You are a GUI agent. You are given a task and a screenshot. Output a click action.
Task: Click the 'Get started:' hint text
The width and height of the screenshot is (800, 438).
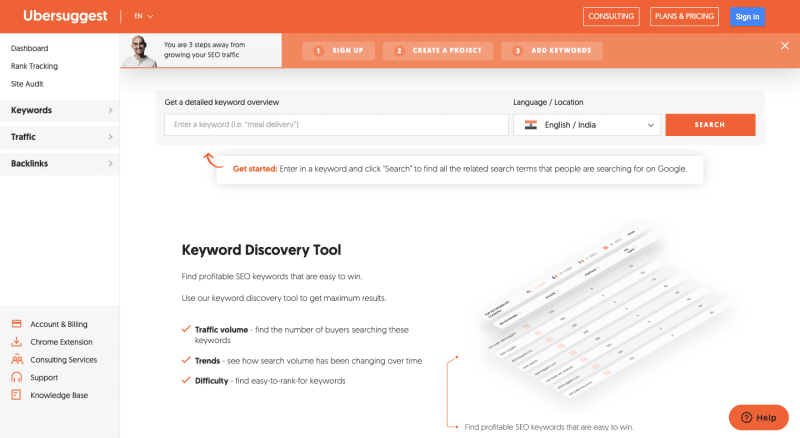(255, 169)
